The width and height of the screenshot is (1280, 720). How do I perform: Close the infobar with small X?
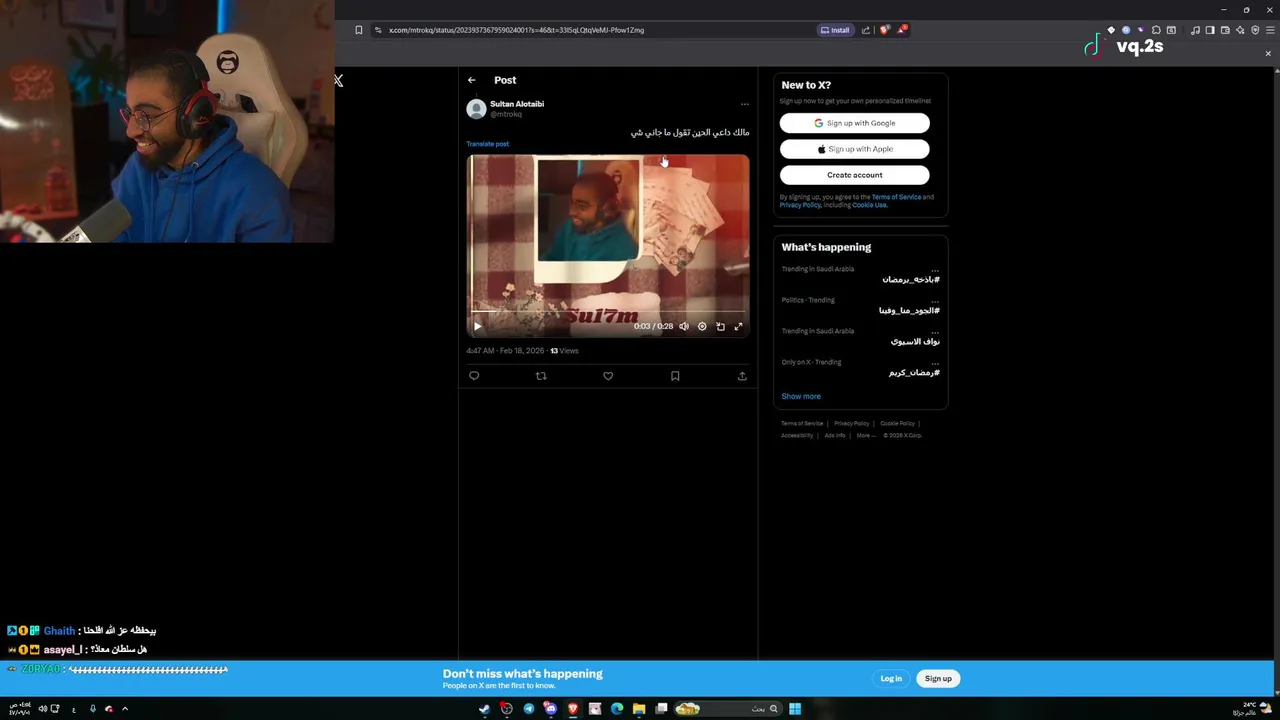(1268, 53)
